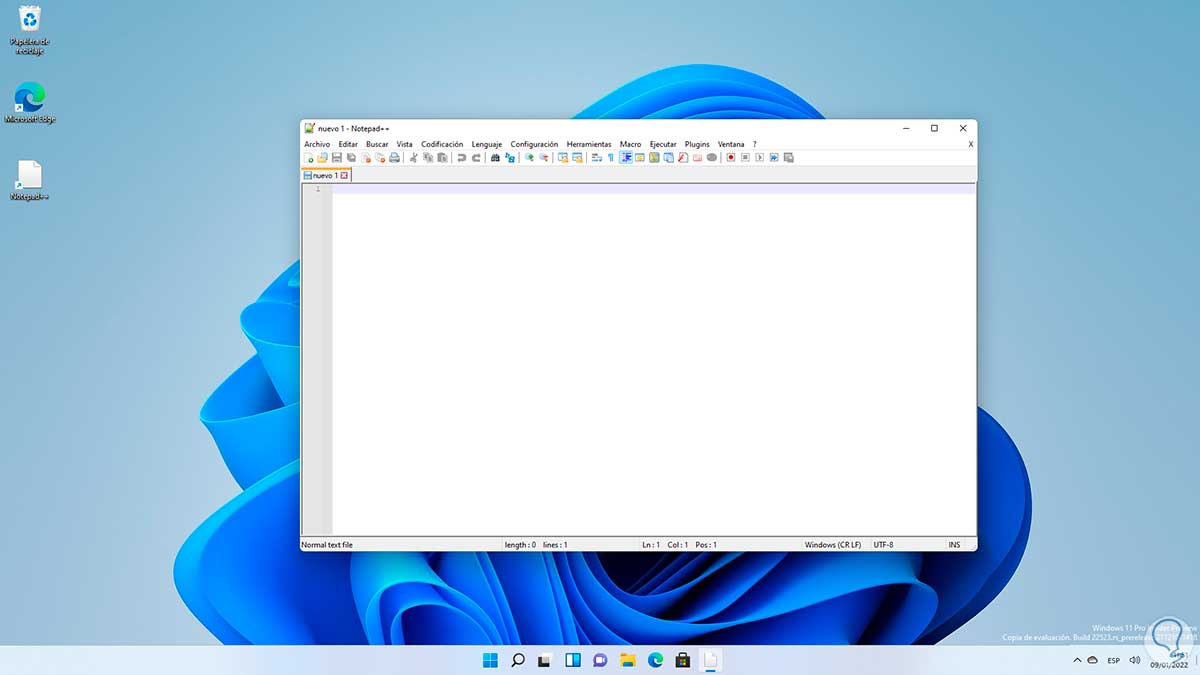This screenshot has height=675, width=1200.
Task: Save the document using the floppy disk icon
Action: click(x=337, y=158)
